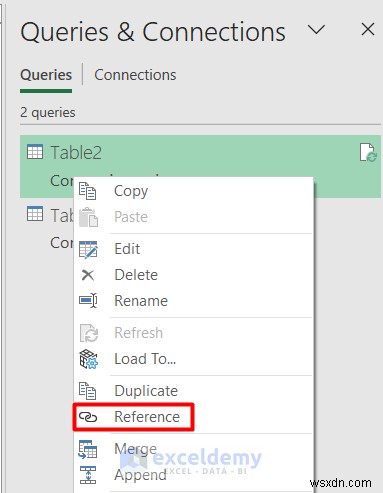
Task: Click the Table2 query table icon
Action: 35,152
